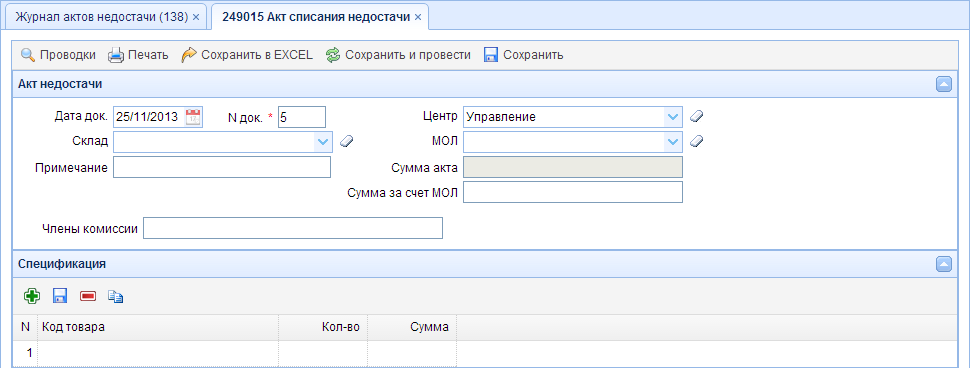
Task: Add a specification row with green plus
Action: [32, 296]
